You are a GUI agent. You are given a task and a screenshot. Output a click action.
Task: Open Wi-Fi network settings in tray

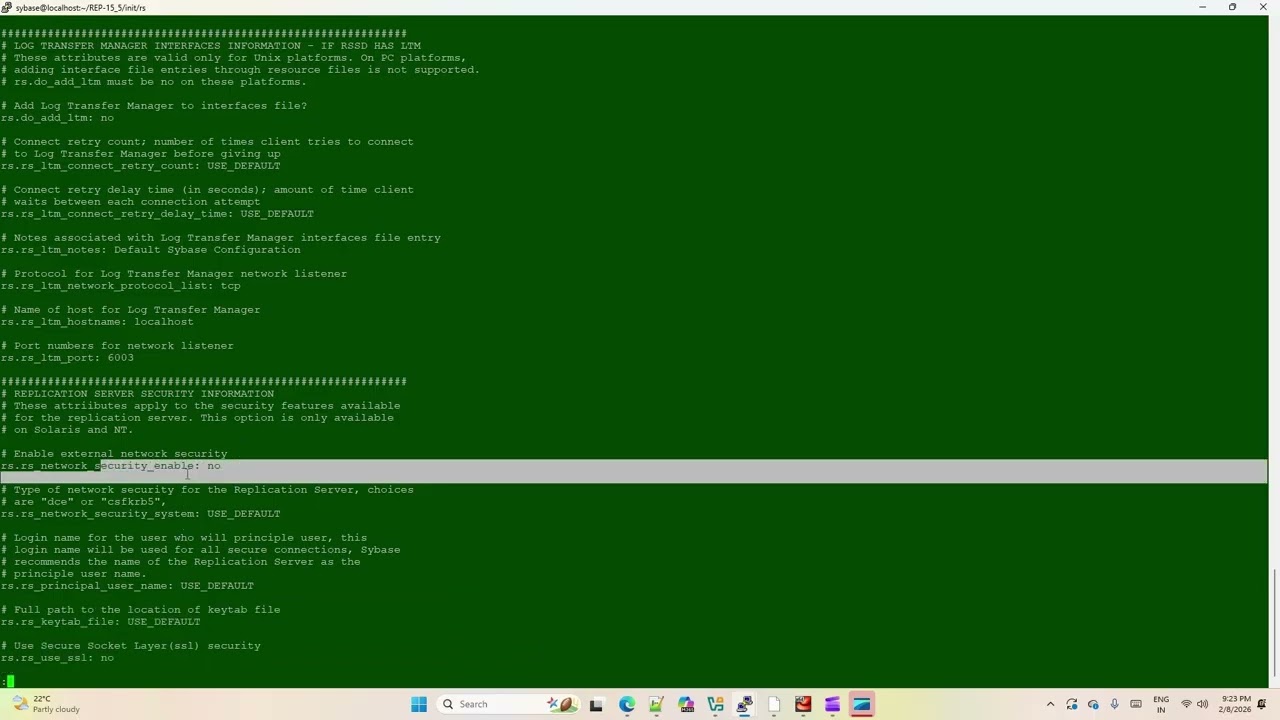pyautogui.click(x=1186, y=704)
